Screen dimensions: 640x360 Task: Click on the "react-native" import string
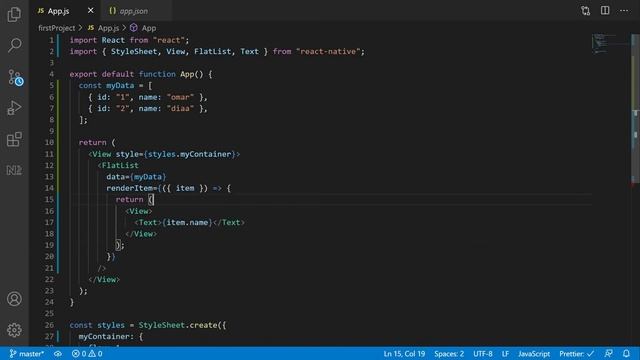(328, 51)
